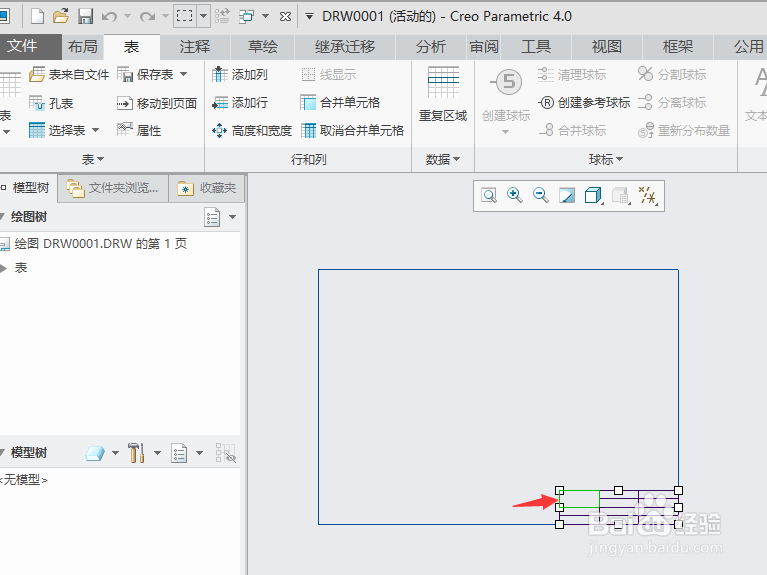Viewport: 767px width, 575px height.
Task: Click 移动到页面 button
Action: click(157, 103)
